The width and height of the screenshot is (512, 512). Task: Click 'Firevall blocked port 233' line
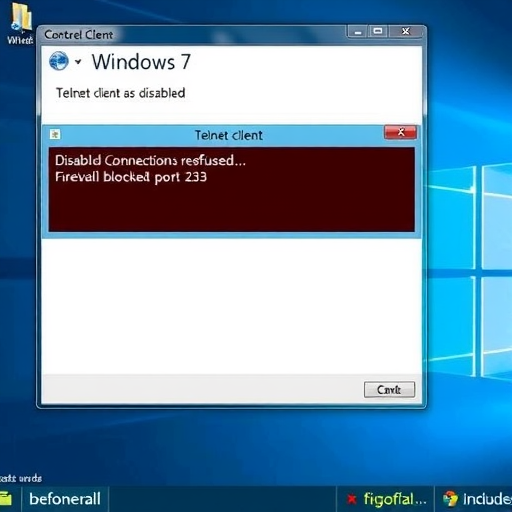coord(131,177)
